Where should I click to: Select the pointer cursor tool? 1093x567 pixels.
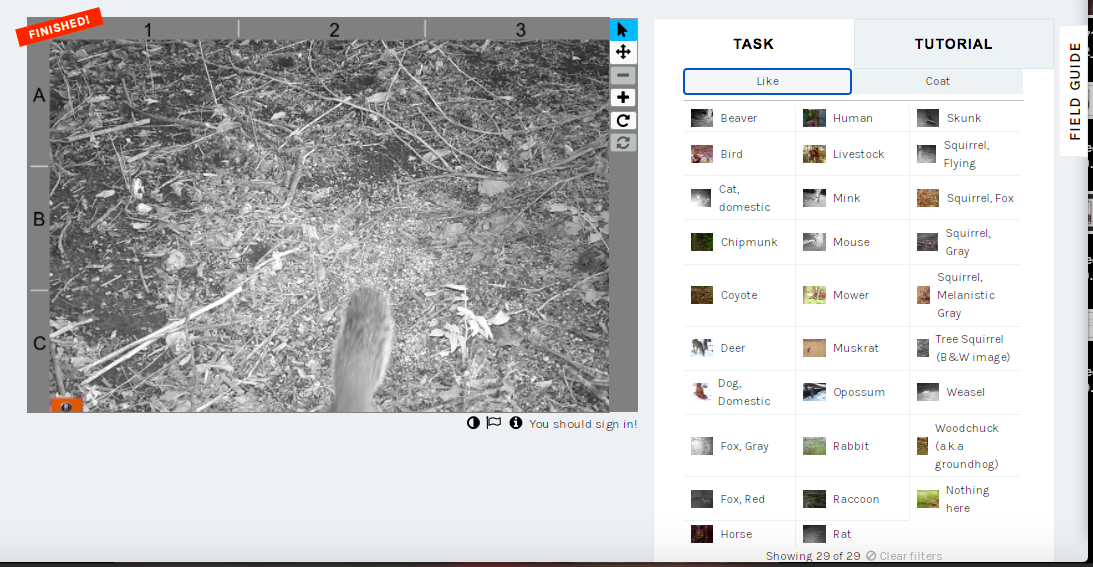(x=623, y=30)
